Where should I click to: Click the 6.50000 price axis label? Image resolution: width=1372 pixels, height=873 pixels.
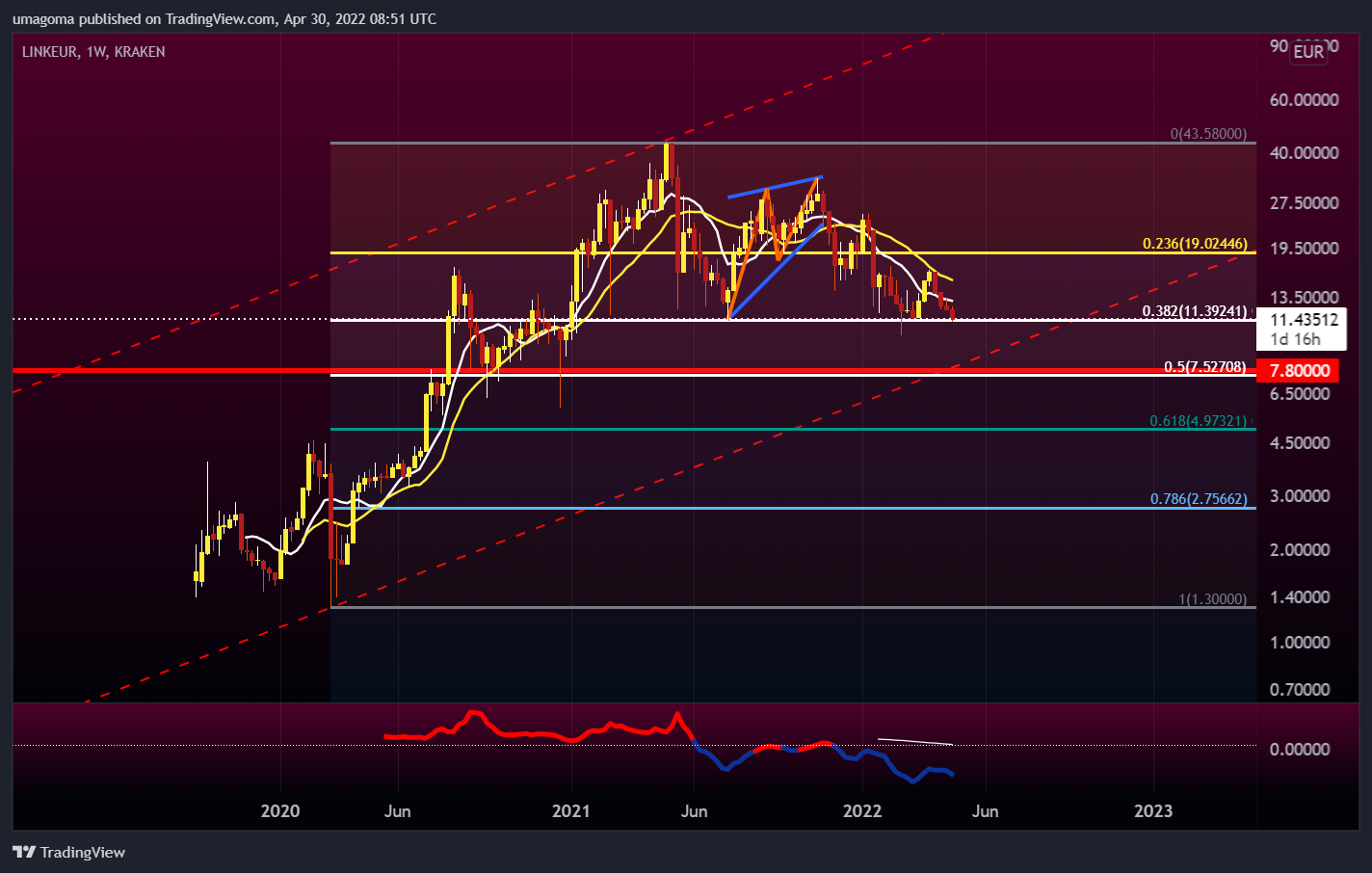1300,394
